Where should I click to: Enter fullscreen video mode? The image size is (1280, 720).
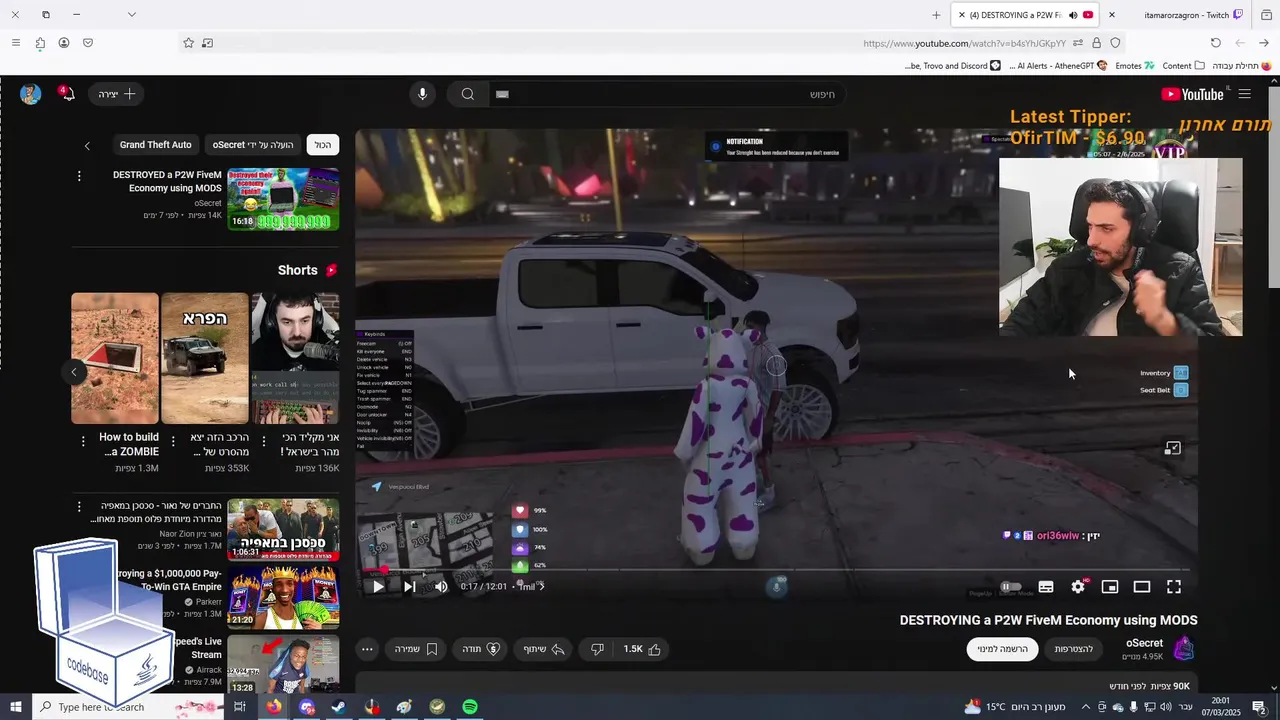click(1174, 587)
